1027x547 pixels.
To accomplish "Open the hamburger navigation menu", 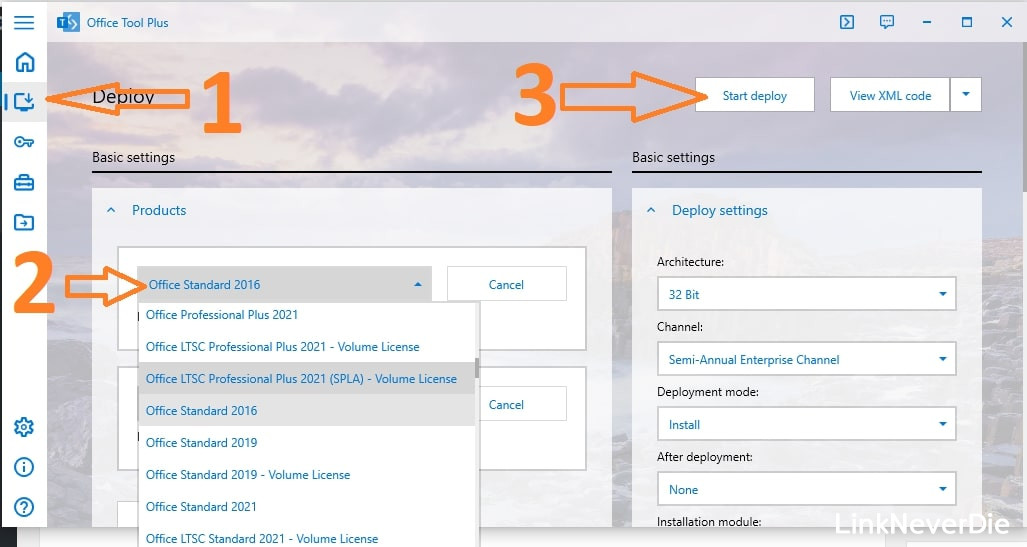I will (x=24, y=22).
